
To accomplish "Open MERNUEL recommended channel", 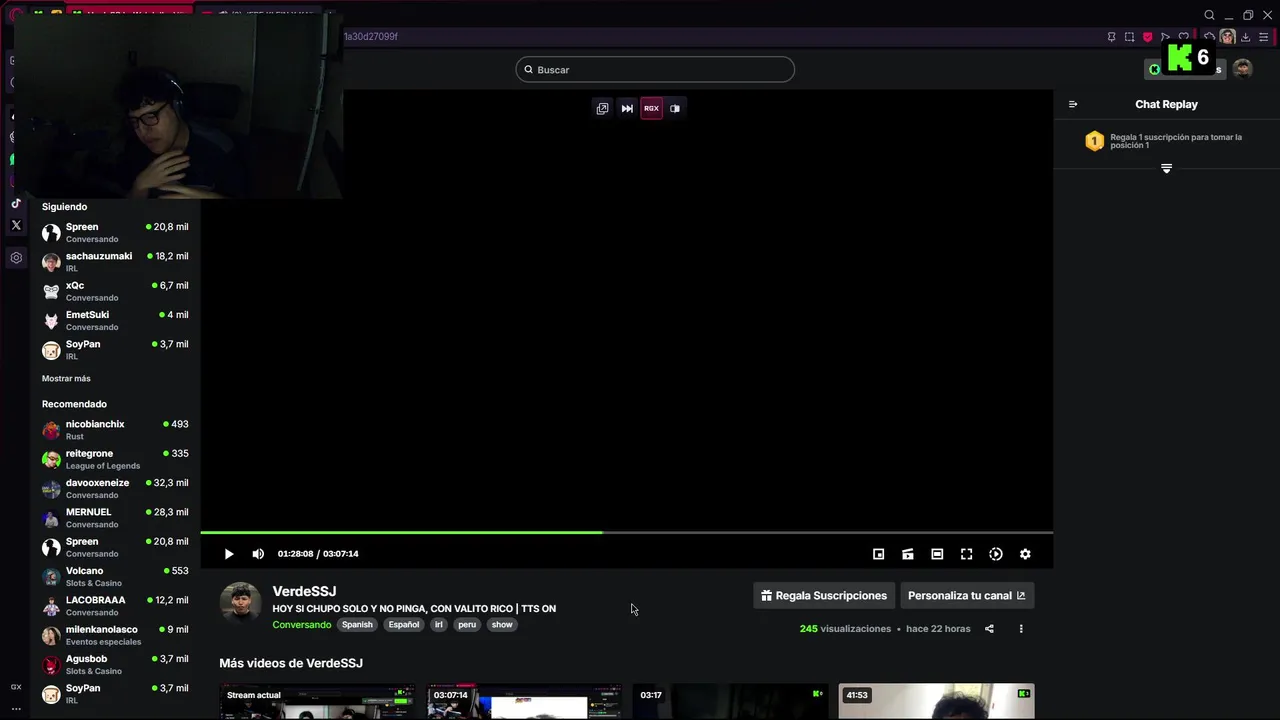I will (x=115, y=517).
